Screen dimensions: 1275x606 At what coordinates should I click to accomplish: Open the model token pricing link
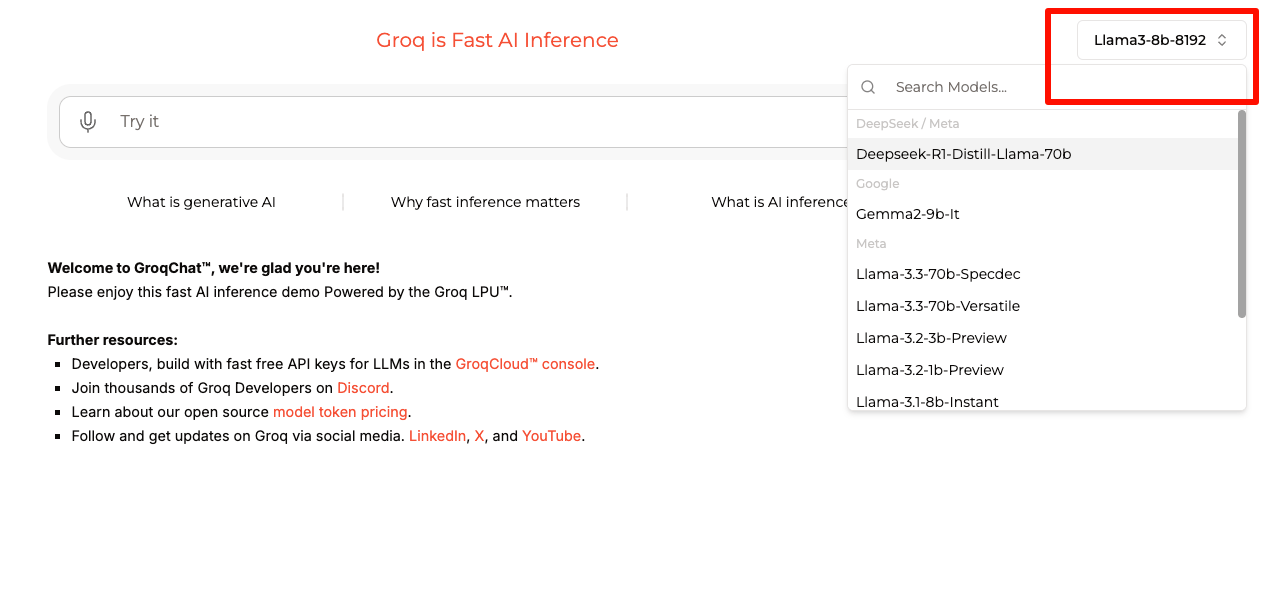pyautogui.click(x=340, y=412)
